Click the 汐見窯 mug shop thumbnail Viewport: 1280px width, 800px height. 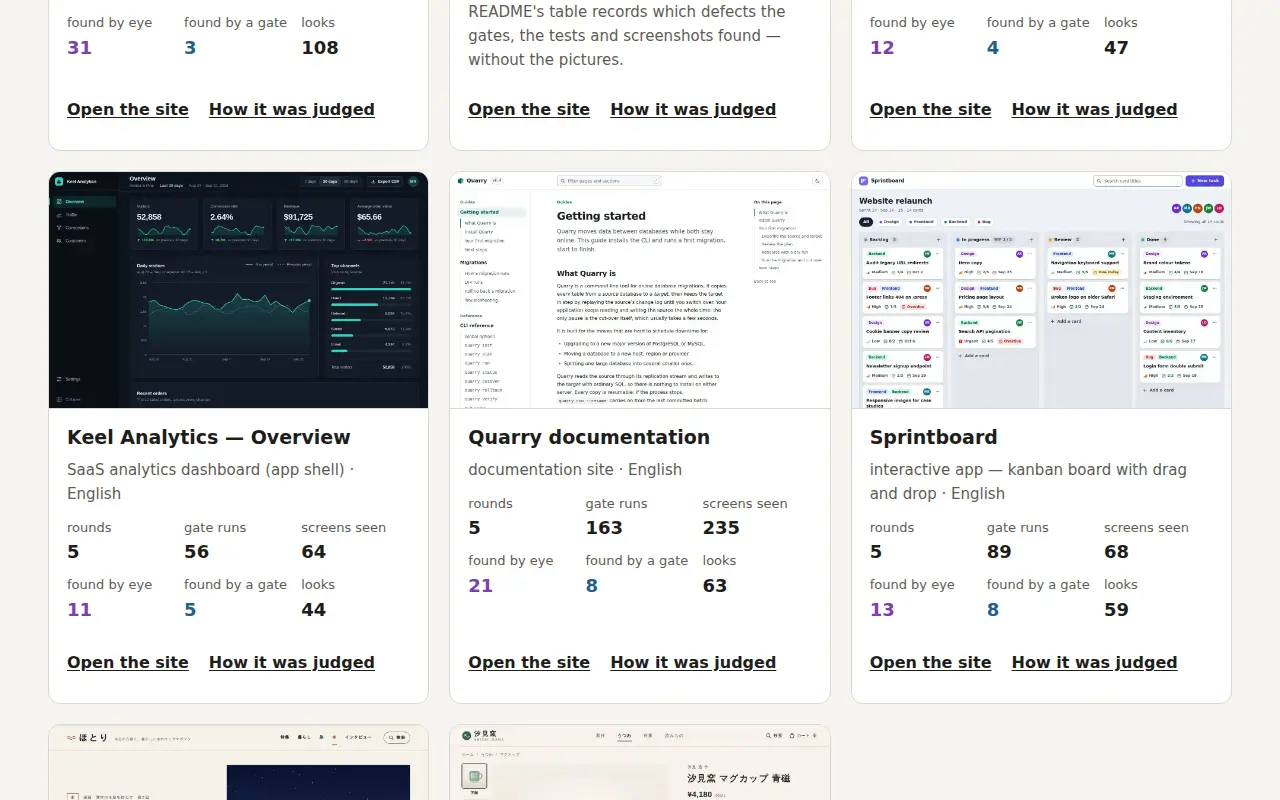[x=640, y=762]
